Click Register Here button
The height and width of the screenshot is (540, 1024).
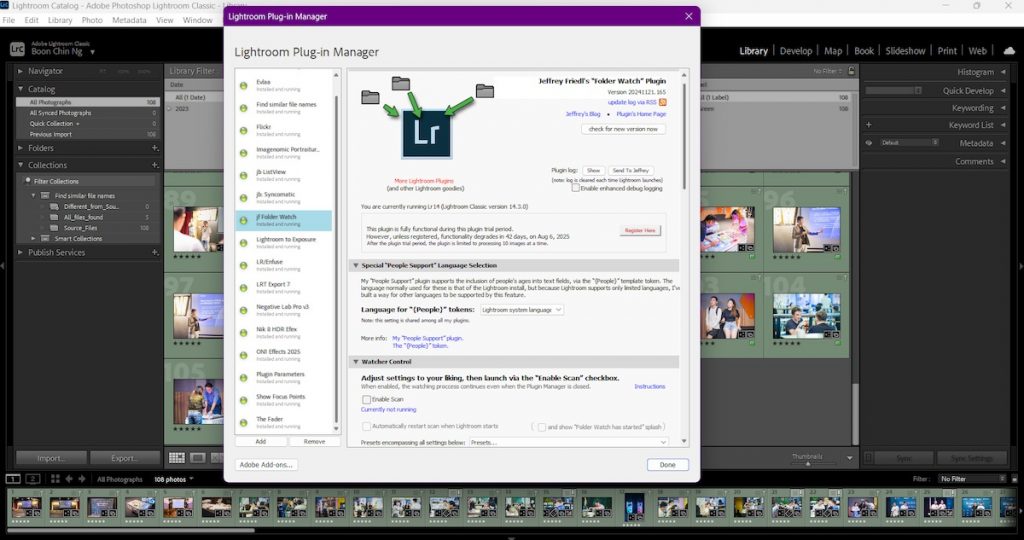click(x=639, y=230)
